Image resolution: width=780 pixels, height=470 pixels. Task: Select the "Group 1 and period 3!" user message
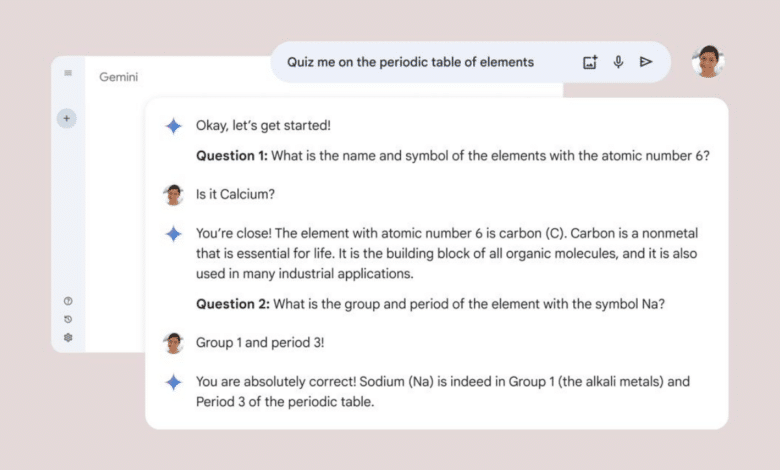click(260, 343)
